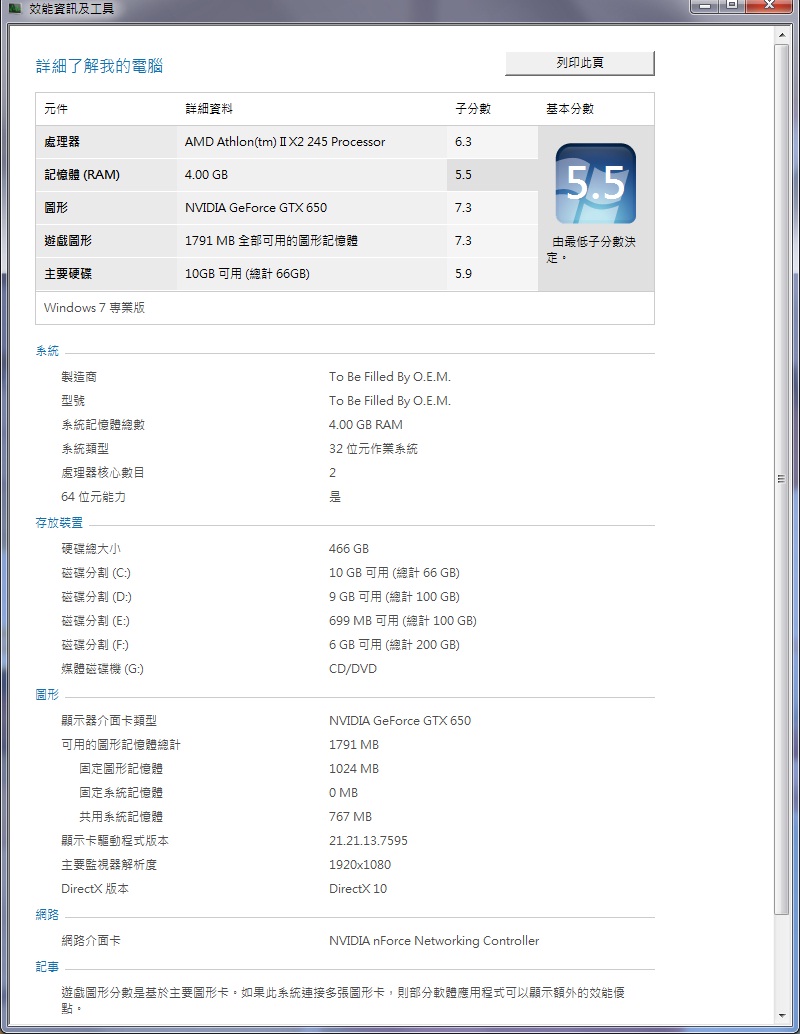Image resolution: width=800 pixels, height=1034 pixels.
Task: Click the 466 GB total disk size value
Action: tap(349, 549)
